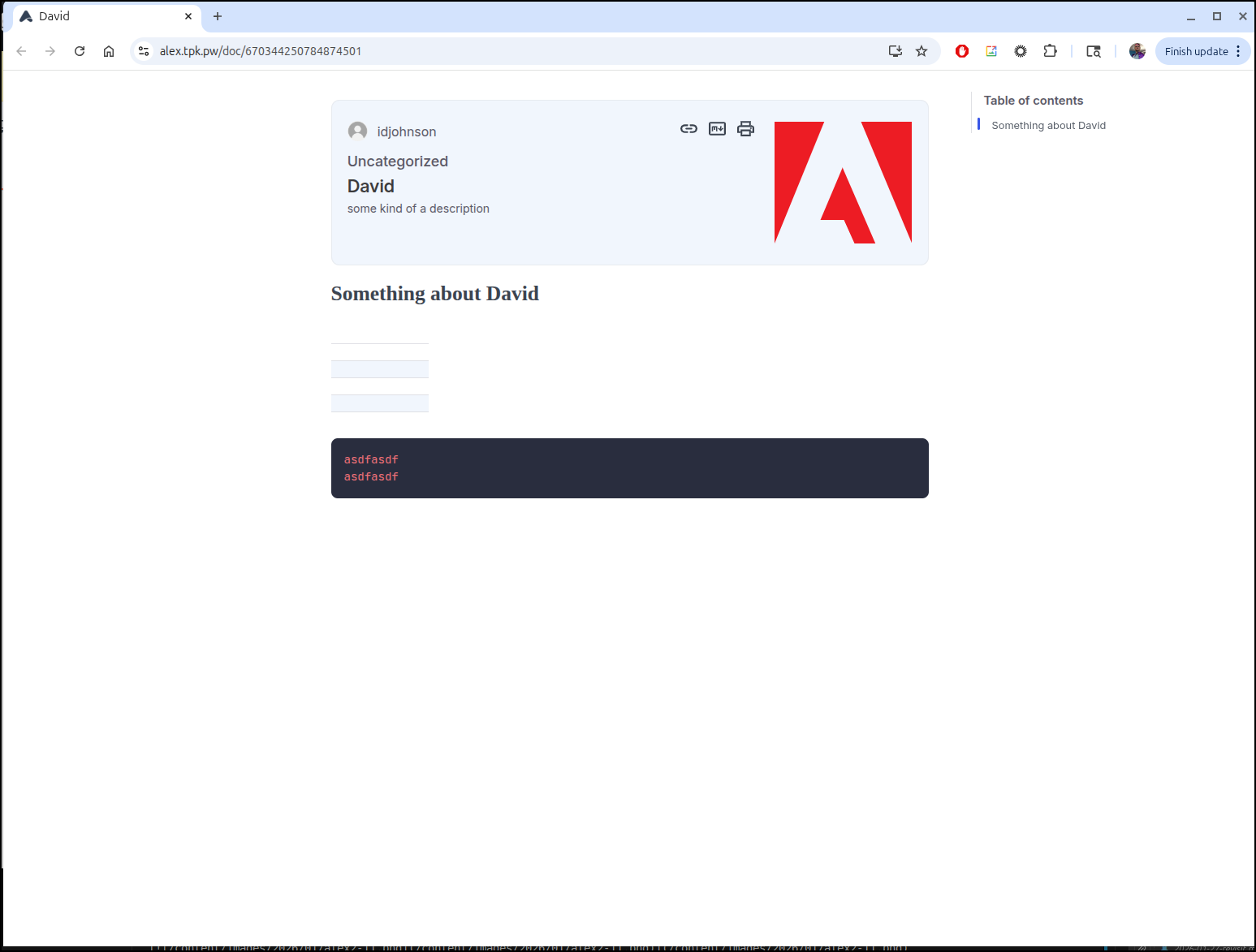Screen dimensions: 1256x952
Task: Select the David browser tab
Action: coord(97,16)
